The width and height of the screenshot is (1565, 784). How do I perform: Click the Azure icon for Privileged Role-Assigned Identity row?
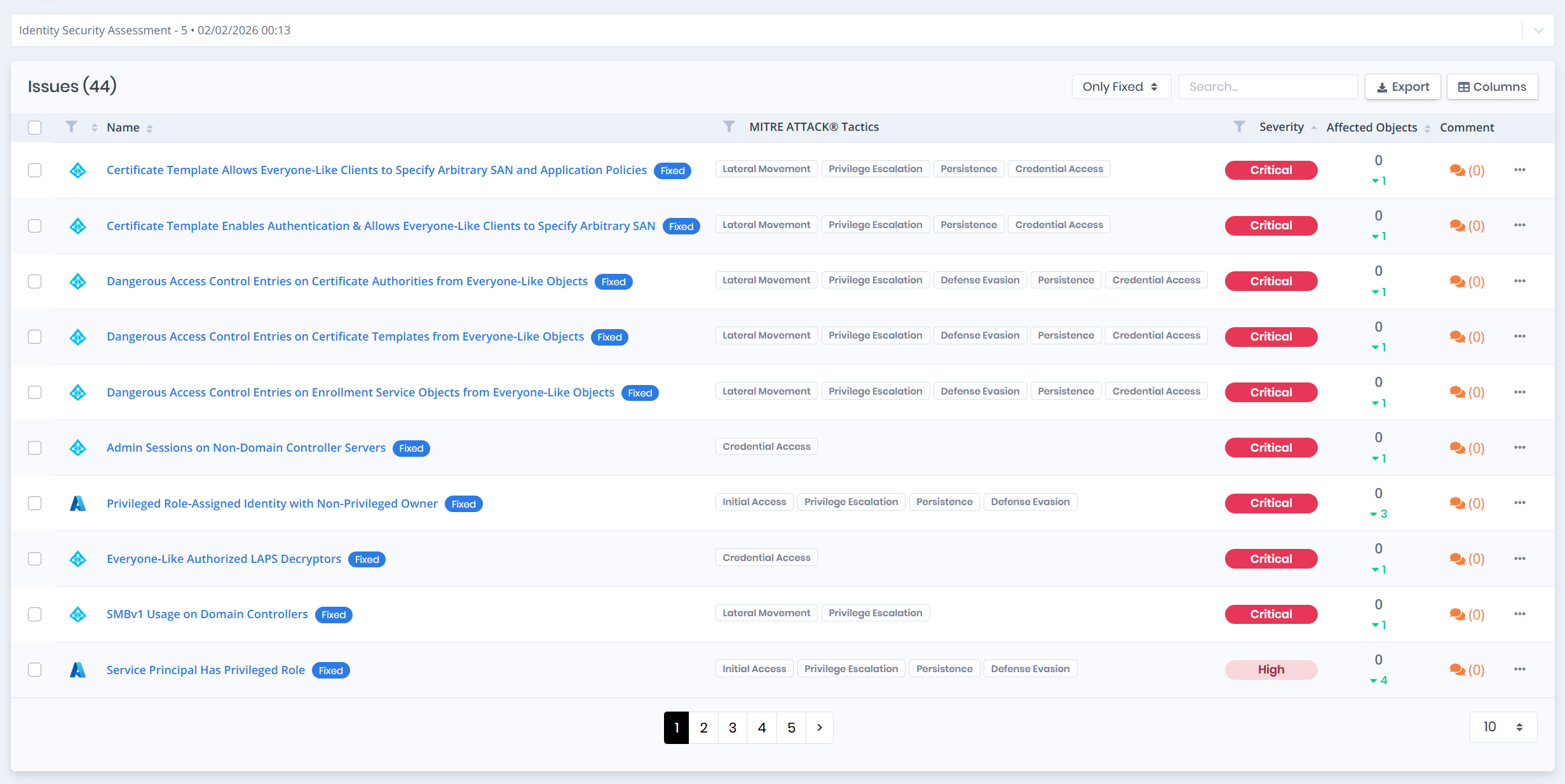pyautogui.click(x=78, y=503)
